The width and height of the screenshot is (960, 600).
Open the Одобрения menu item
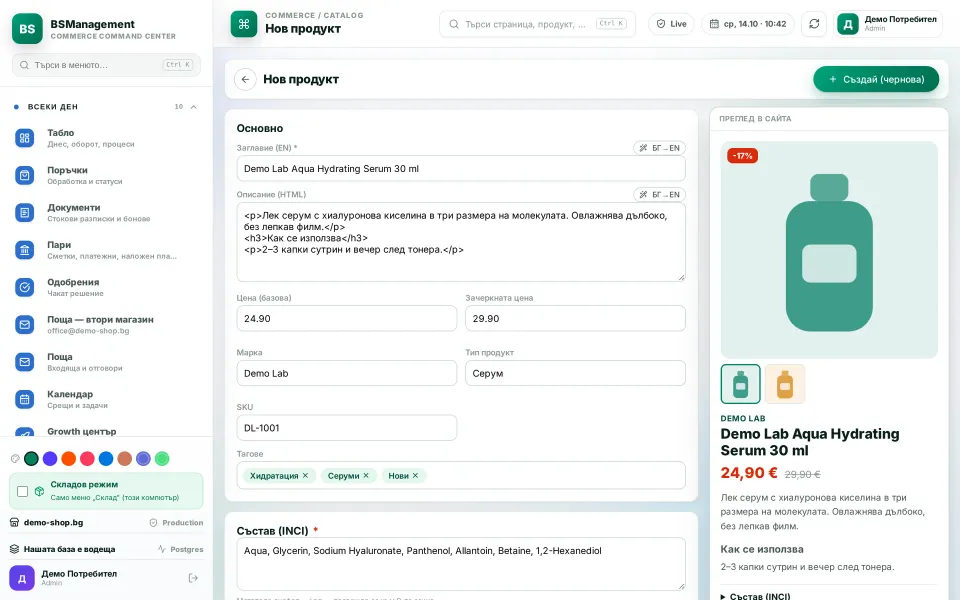coord(107,287)
